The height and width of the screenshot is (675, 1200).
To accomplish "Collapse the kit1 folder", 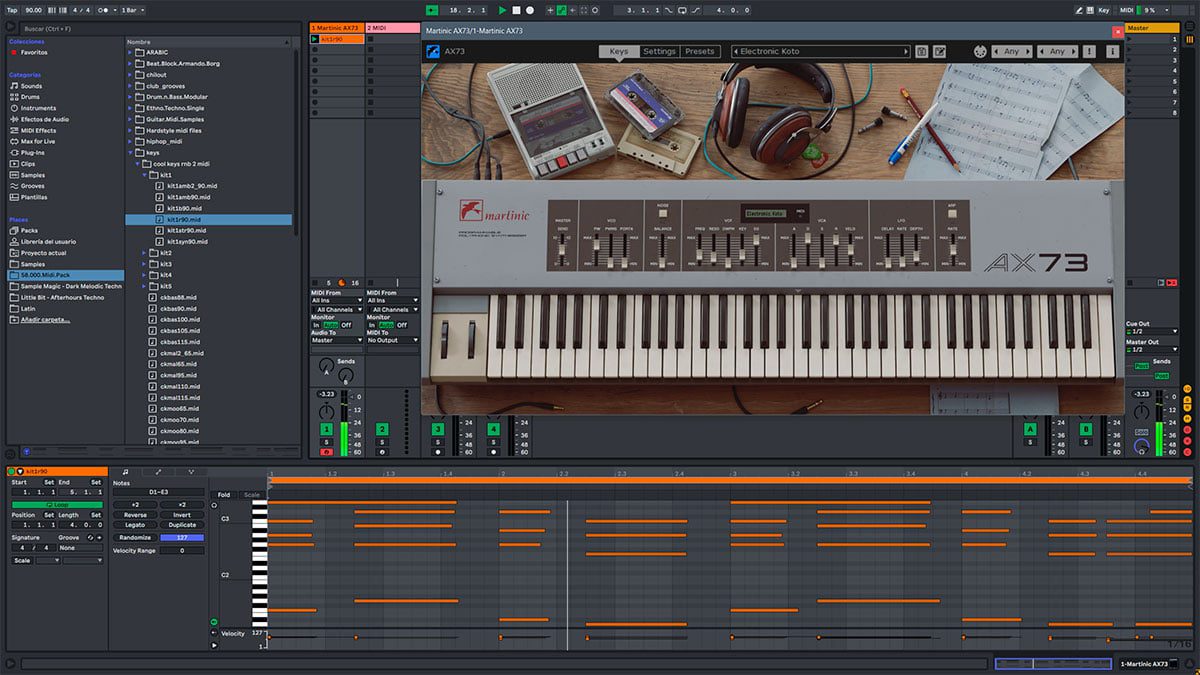I will [144, 175].
